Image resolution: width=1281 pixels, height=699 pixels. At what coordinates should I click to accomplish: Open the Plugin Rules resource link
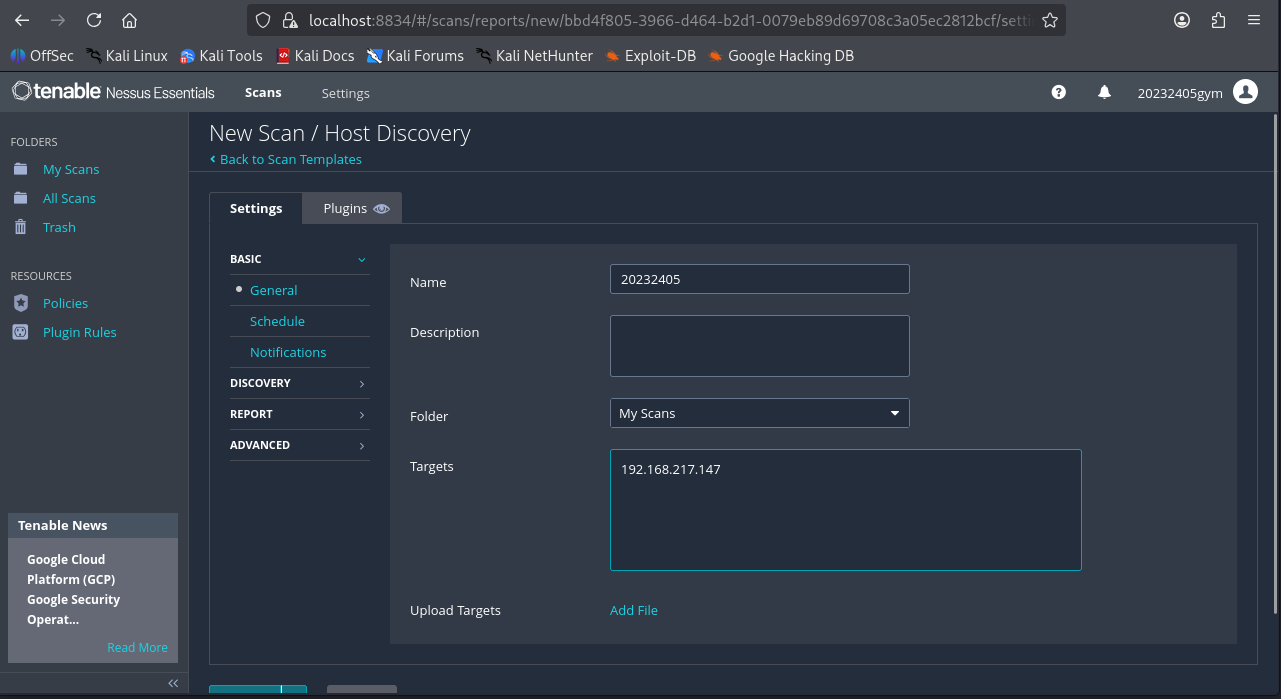click(x=80, y=332)
